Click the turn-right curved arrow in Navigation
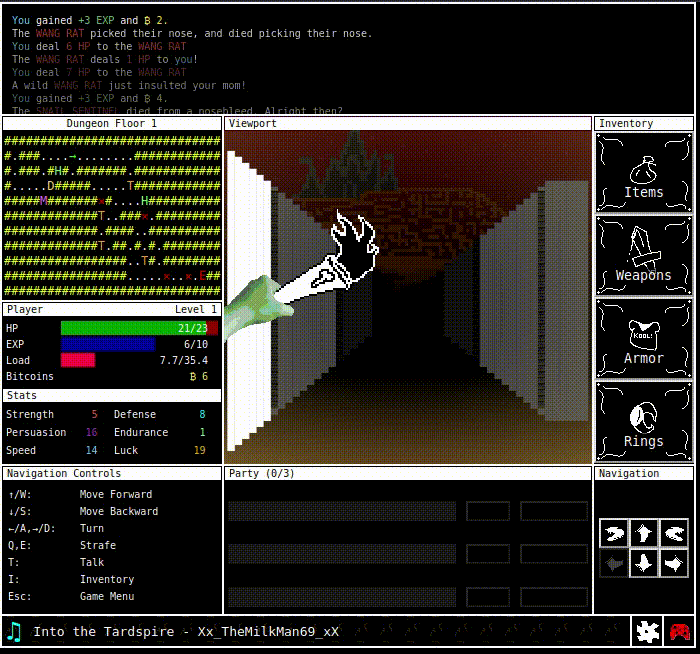The width and height of the screenshot is (700, 654). 674,533
